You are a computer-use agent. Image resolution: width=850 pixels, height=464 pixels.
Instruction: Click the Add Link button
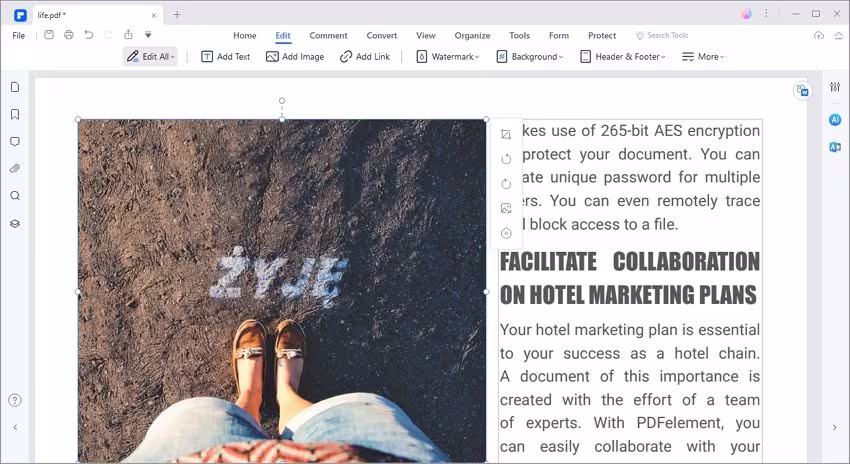coord(365,56)
